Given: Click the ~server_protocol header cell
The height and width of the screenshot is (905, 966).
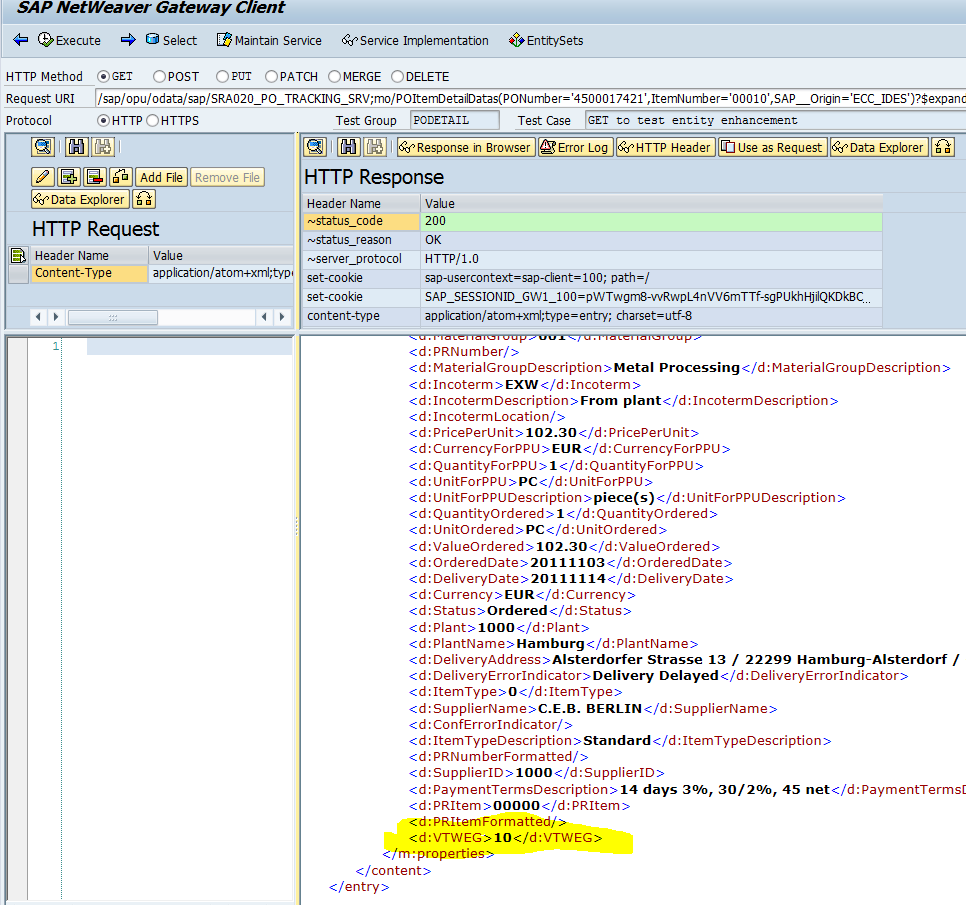Looking at the screenshot, I should pyautogui.click(x=362, y=259).
